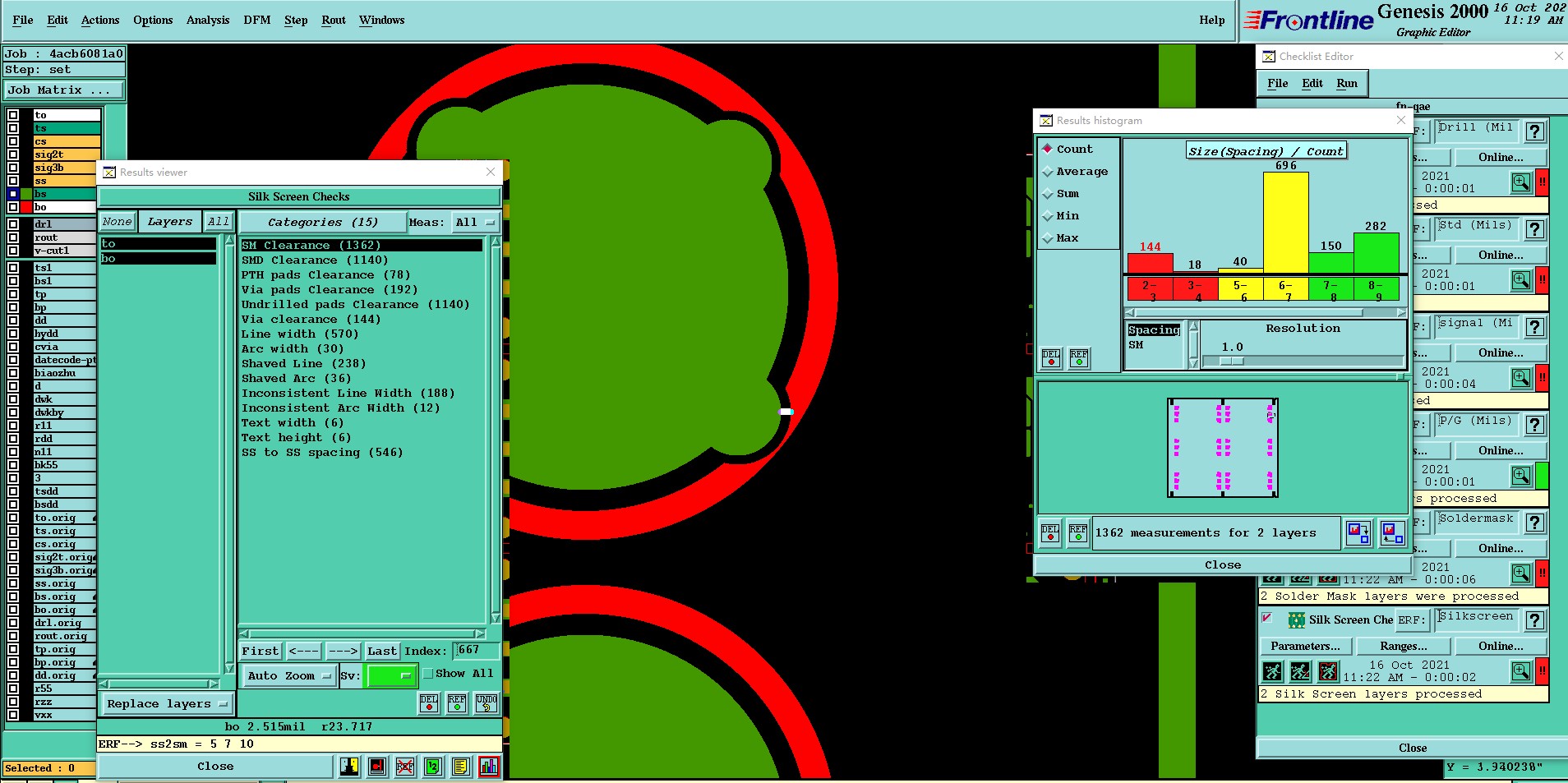The image size is (1568, 783).
Task: Click the Last navigation button
Action: click(x=381, y=651)
